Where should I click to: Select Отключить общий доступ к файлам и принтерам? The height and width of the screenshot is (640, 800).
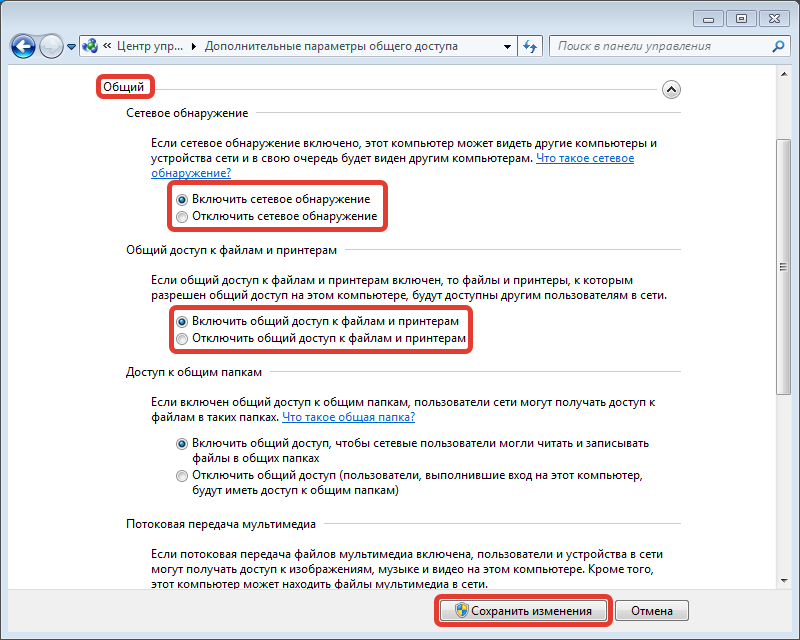click(321, 338)
